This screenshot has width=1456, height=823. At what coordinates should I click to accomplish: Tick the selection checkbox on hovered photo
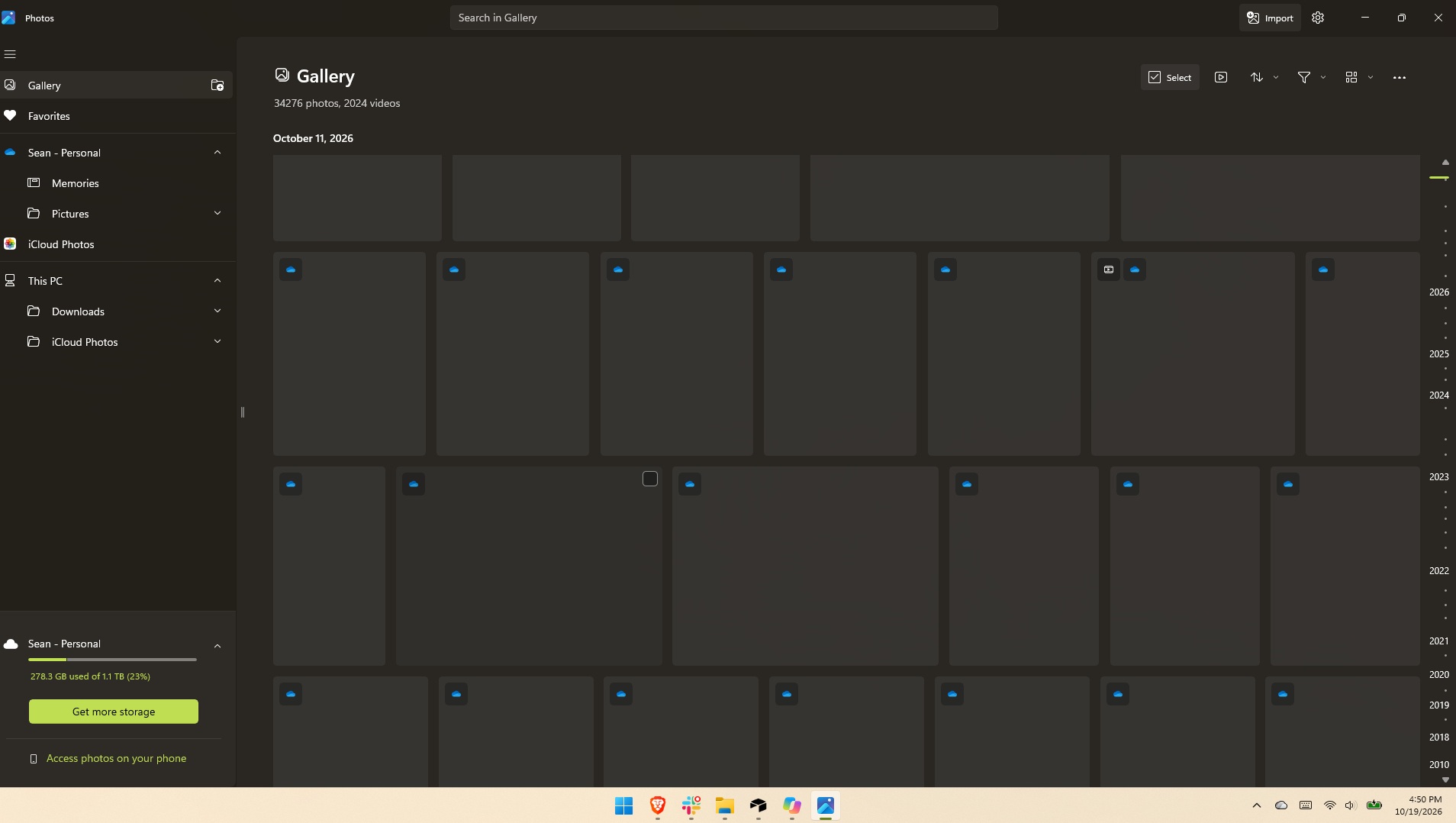pos(650,479)
